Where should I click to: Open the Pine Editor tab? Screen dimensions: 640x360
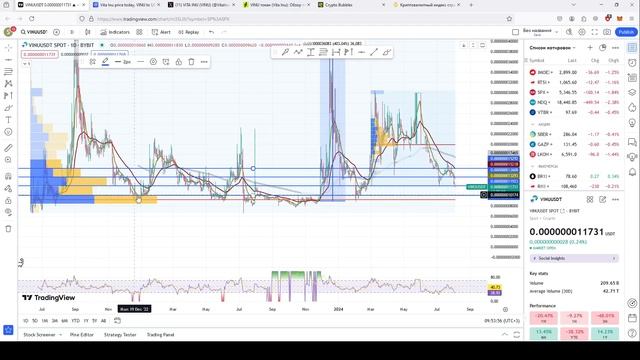[82, 335]
